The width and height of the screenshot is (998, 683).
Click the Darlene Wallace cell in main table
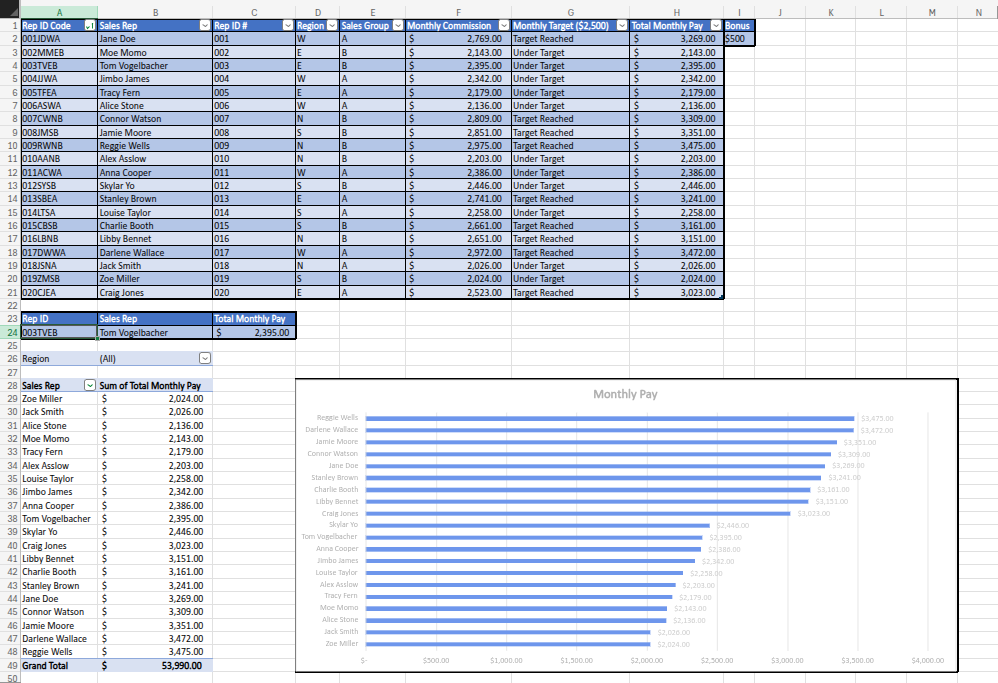(155, 253)
